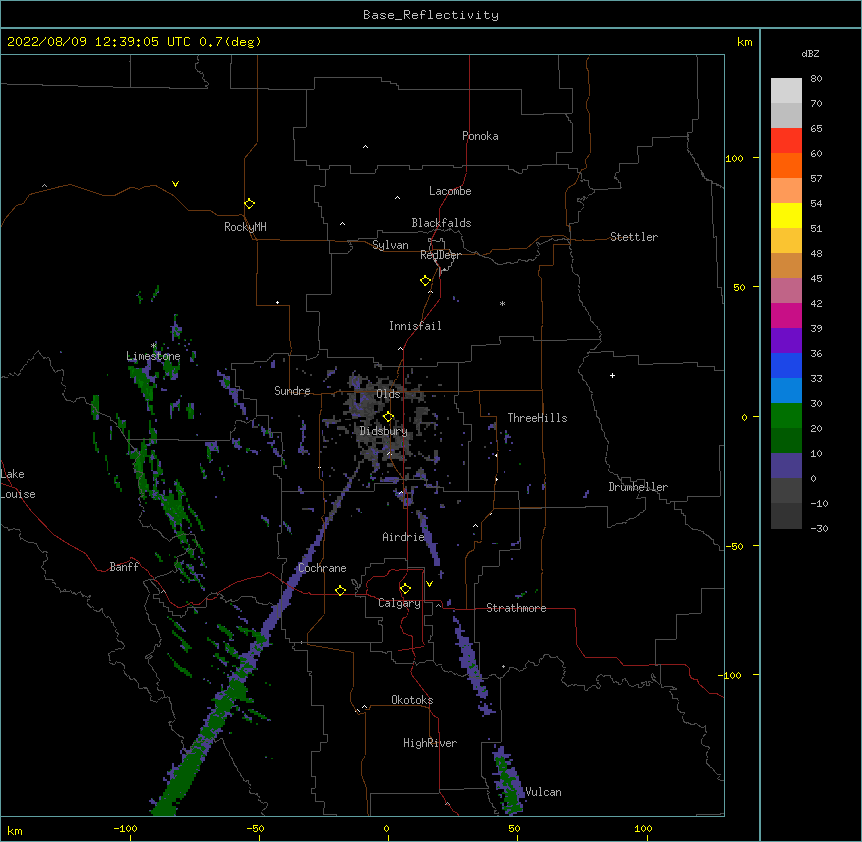
Task: Click the HighRiver label
Action: click(x=430, y=743)
